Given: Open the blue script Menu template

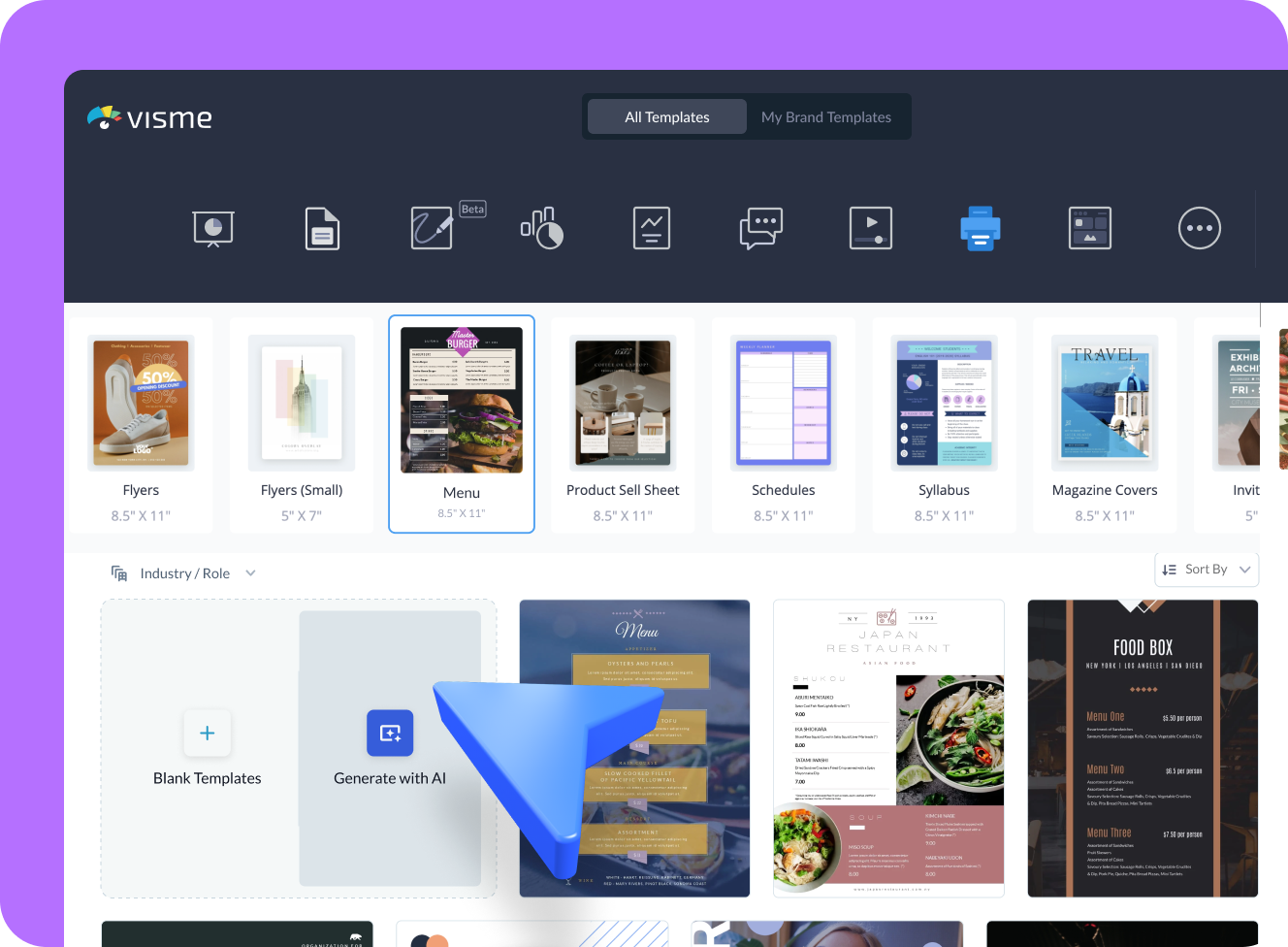Looking at the screenshot, I should (x=634, y=748).
